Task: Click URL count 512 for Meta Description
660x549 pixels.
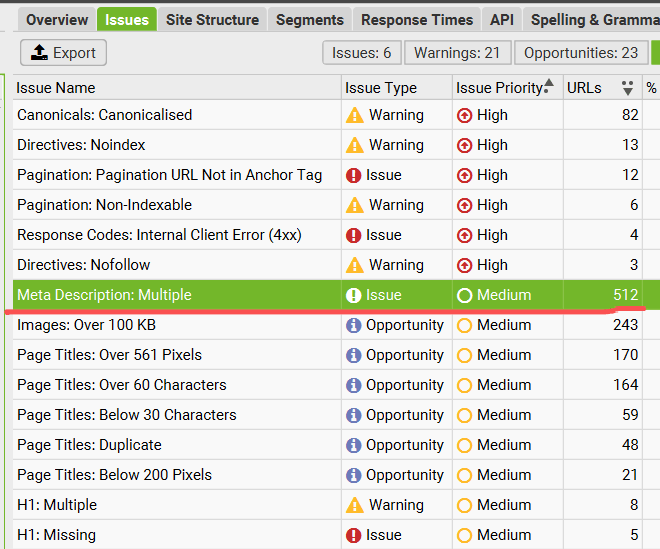Action: (x=625, y=295)
